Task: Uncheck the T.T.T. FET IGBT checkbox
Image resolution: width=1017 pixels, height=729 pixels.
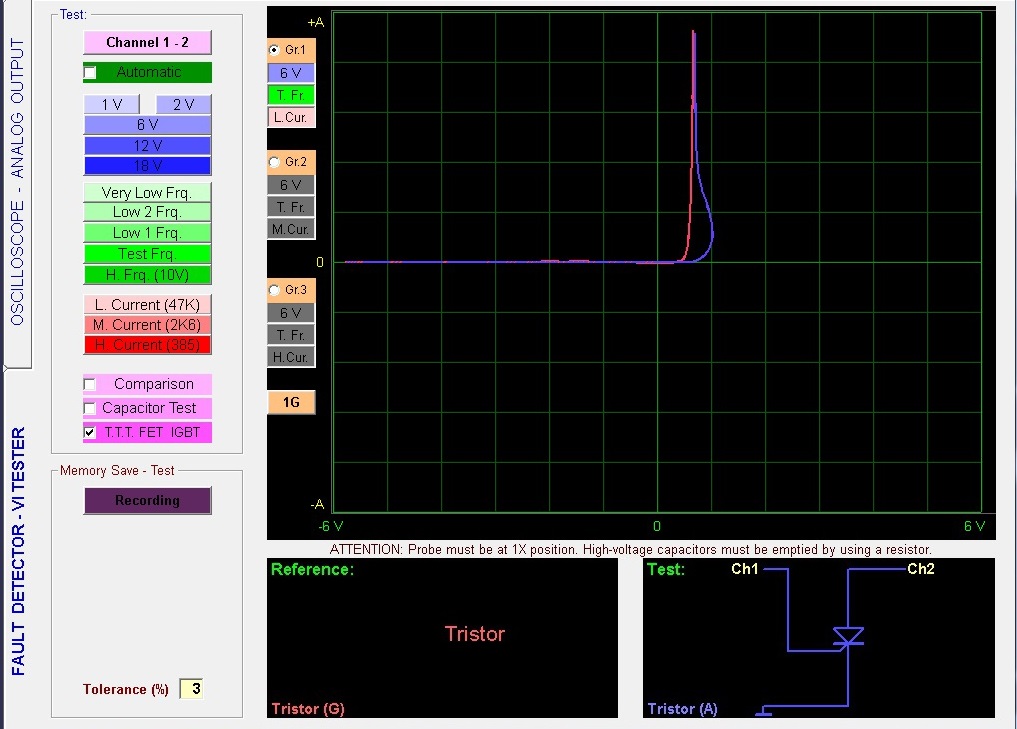Action: 91,433
